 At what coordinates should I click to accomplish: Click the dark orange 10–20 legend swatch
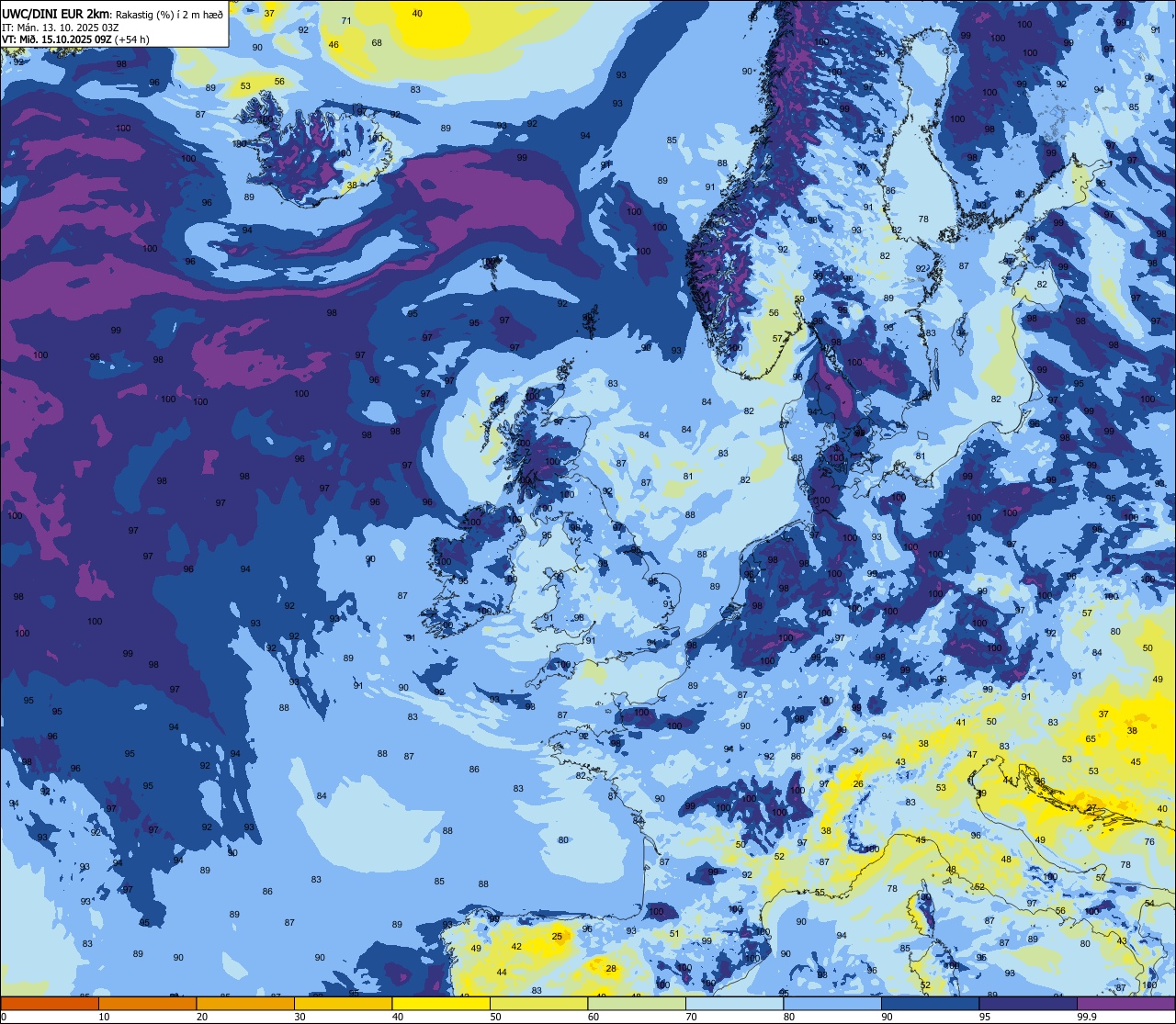pos(147,1003)
